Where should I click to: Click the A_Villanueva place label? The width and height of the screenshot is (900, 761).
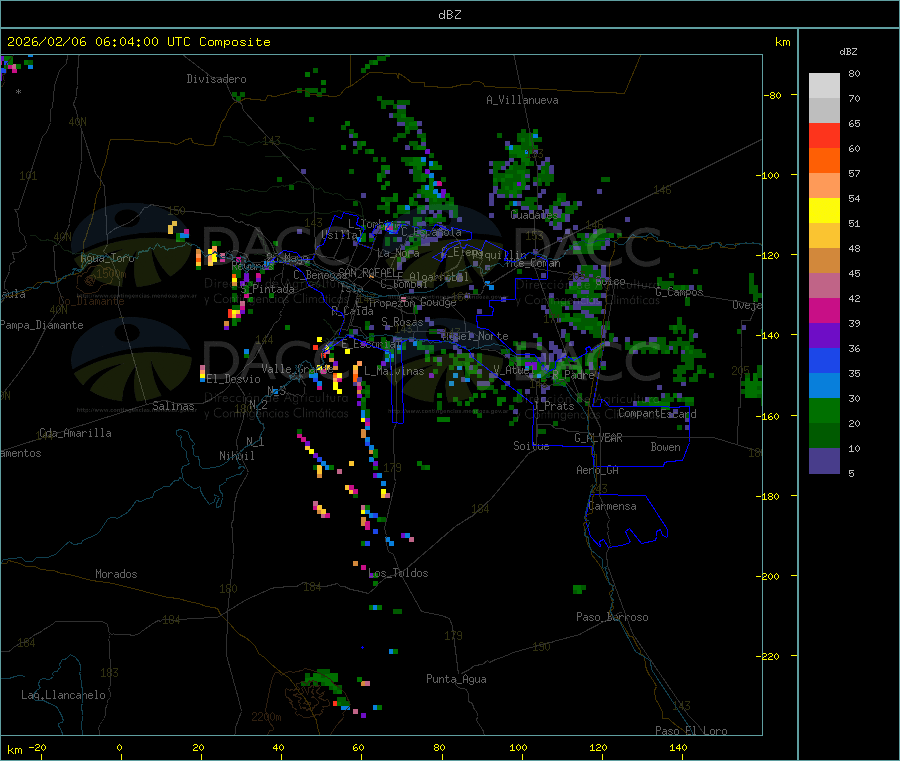tap(522, 100)
